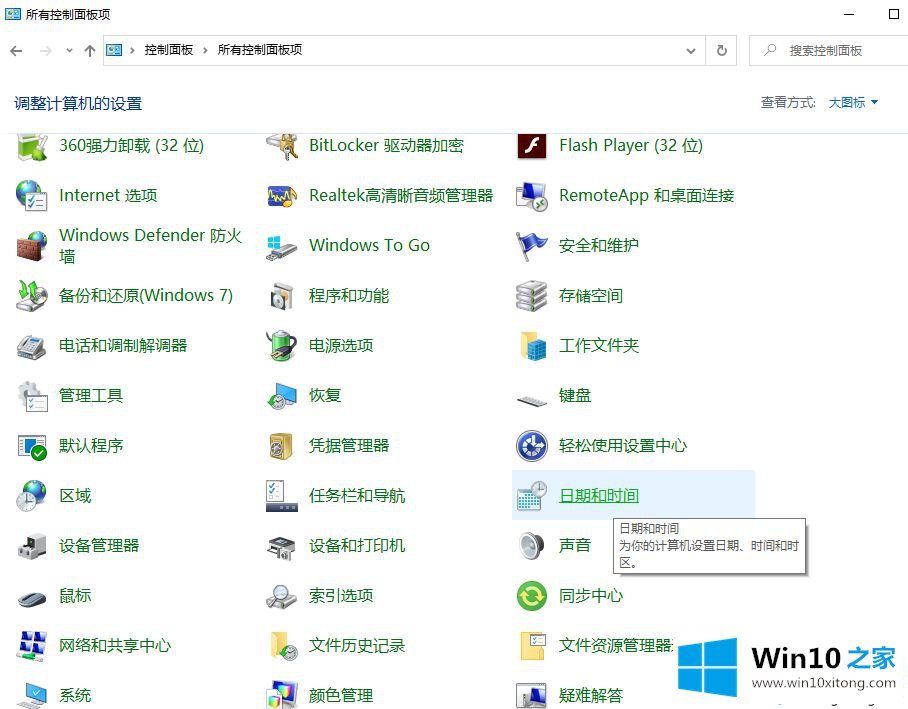Open the Flash Player red icon

[532, 146]
